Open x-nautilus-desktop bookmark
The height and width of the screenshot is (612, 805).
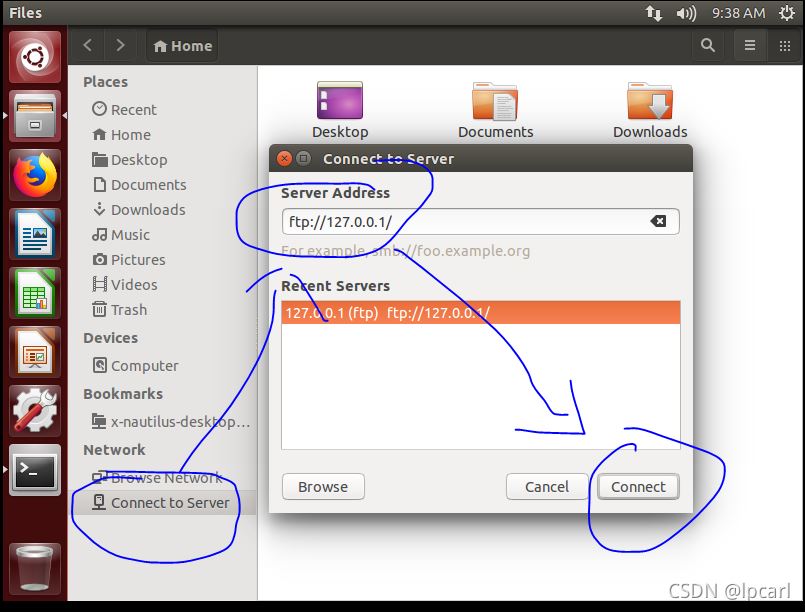coord(162,422)
